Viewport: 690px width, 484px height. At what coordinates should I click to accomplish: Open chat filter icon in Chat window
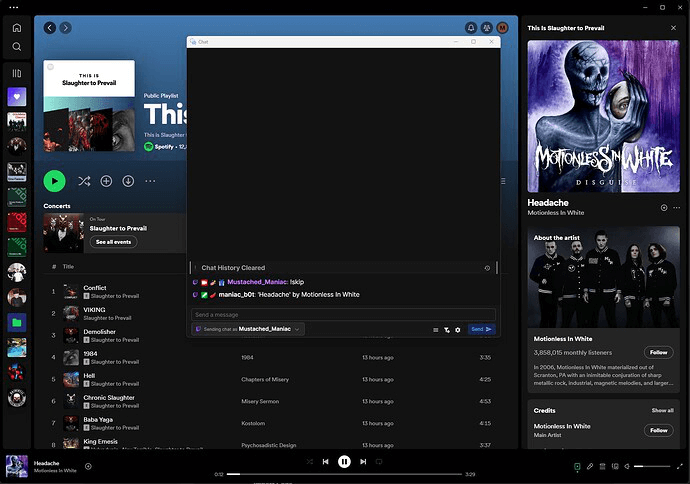pyautogui.click(x=447, y=330)
